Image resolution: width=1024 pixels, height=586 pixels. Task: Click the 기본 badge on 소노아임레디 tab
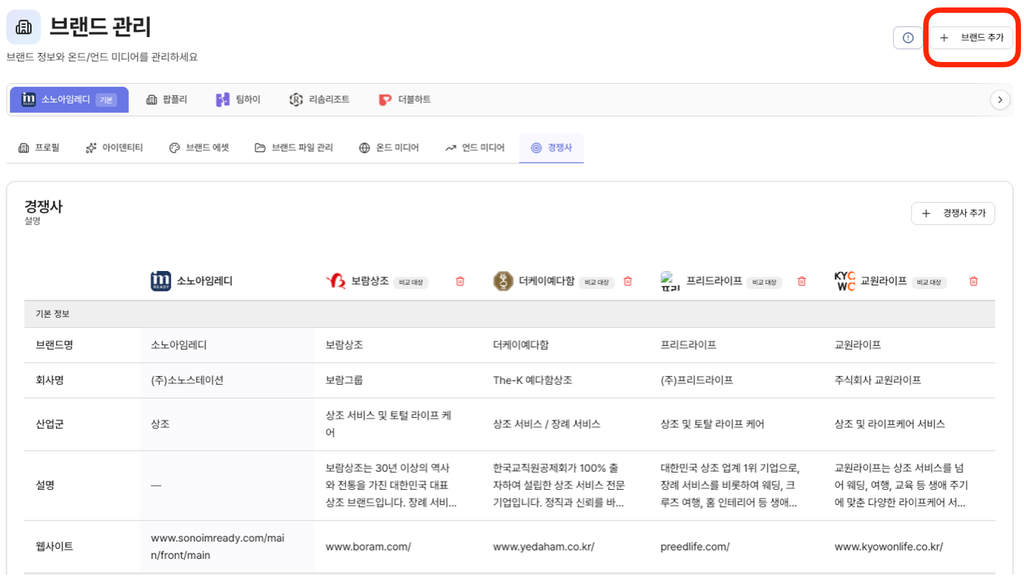click(106, 100)
